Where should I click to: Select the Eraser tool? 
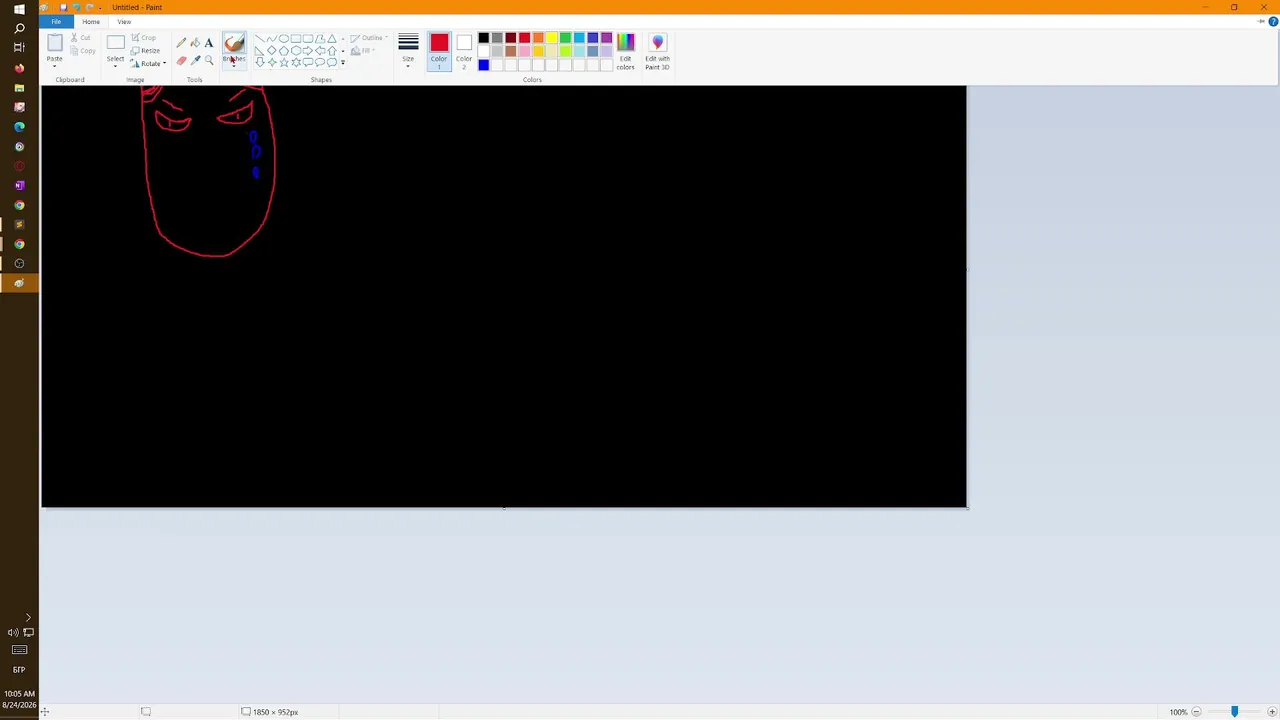tap(181, 60)
